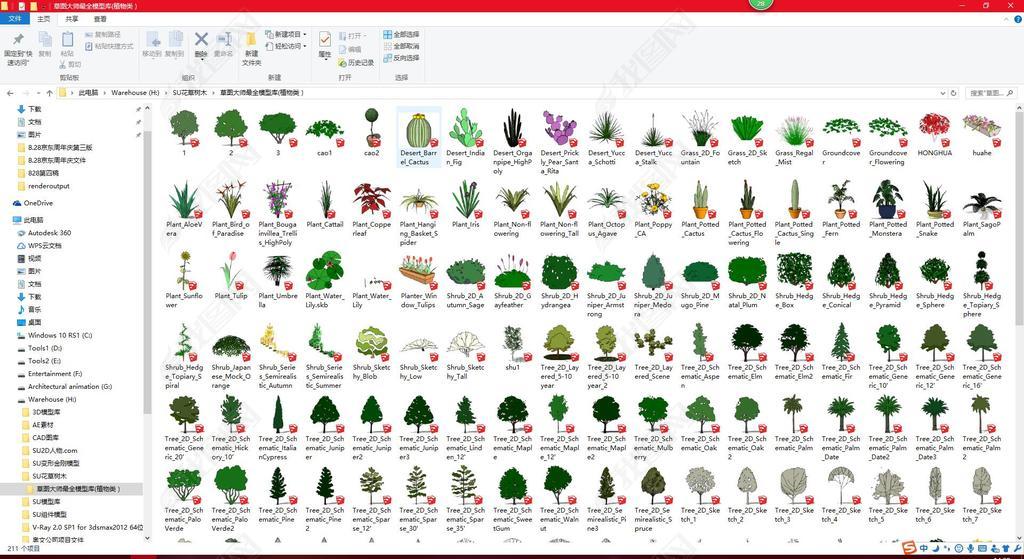Click Select None (全部取消)
Screen dimensions: 1024x559
tap(401, 46)
